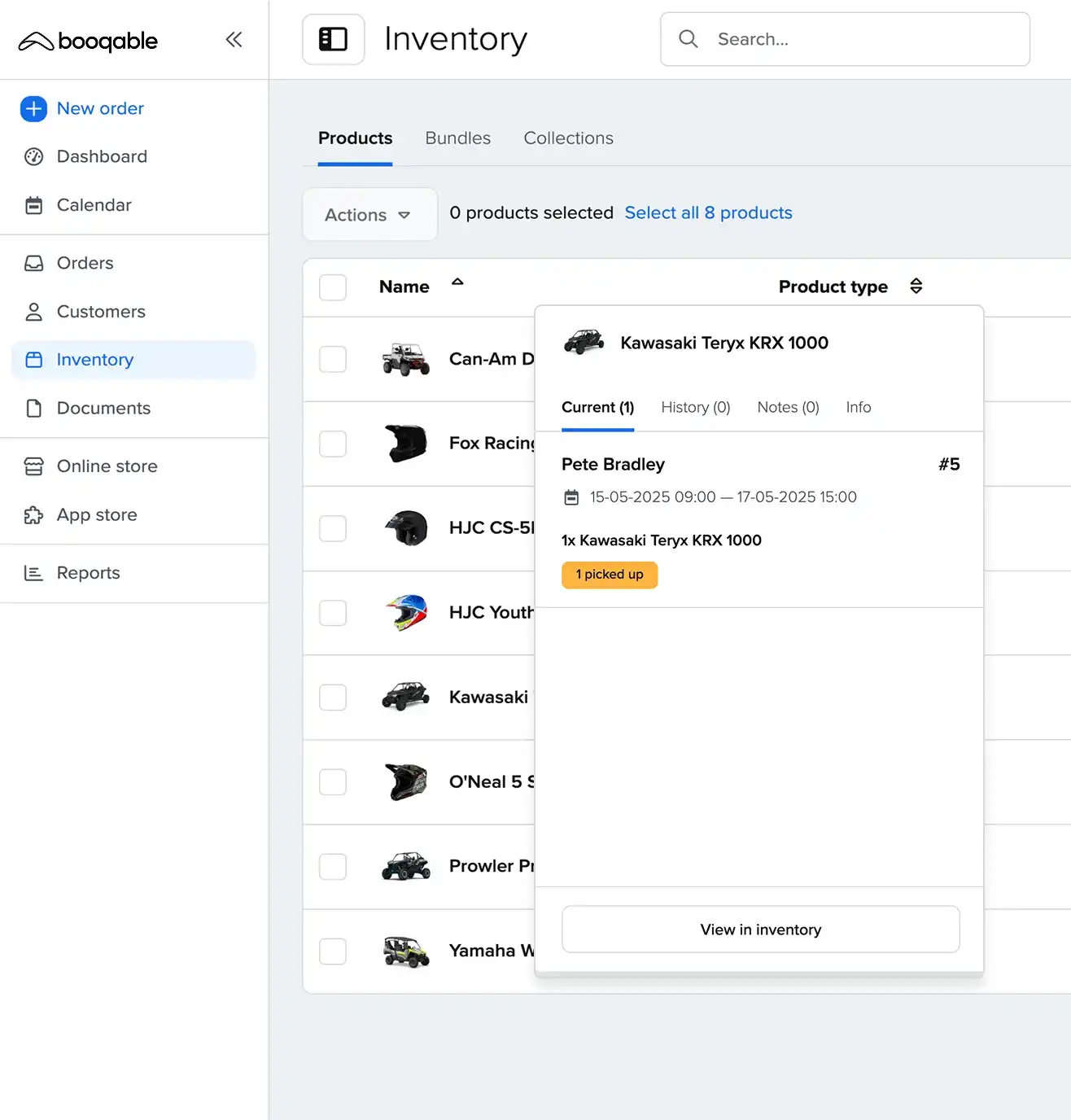Open the Actions dropdown menu

(369, 215)
